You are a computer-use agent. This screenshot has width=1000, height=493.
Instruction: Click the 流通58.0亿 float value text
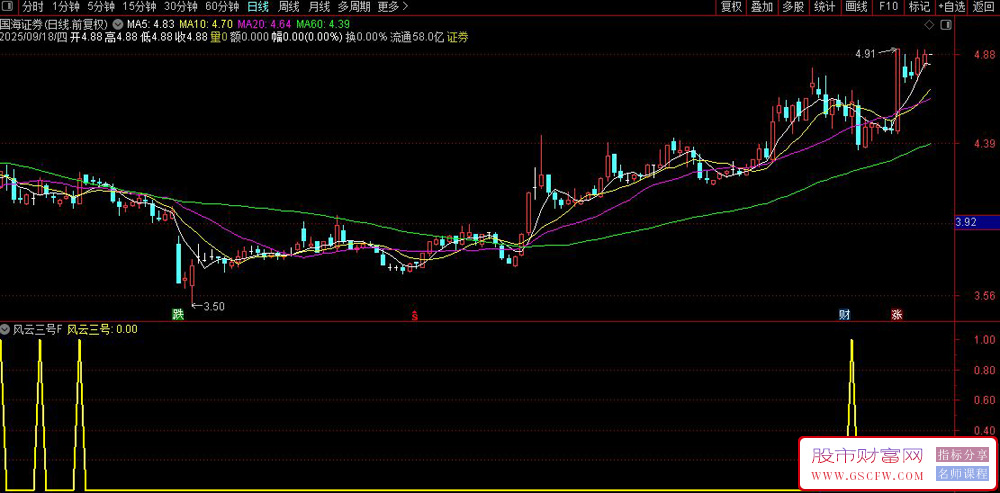[416, 37]
